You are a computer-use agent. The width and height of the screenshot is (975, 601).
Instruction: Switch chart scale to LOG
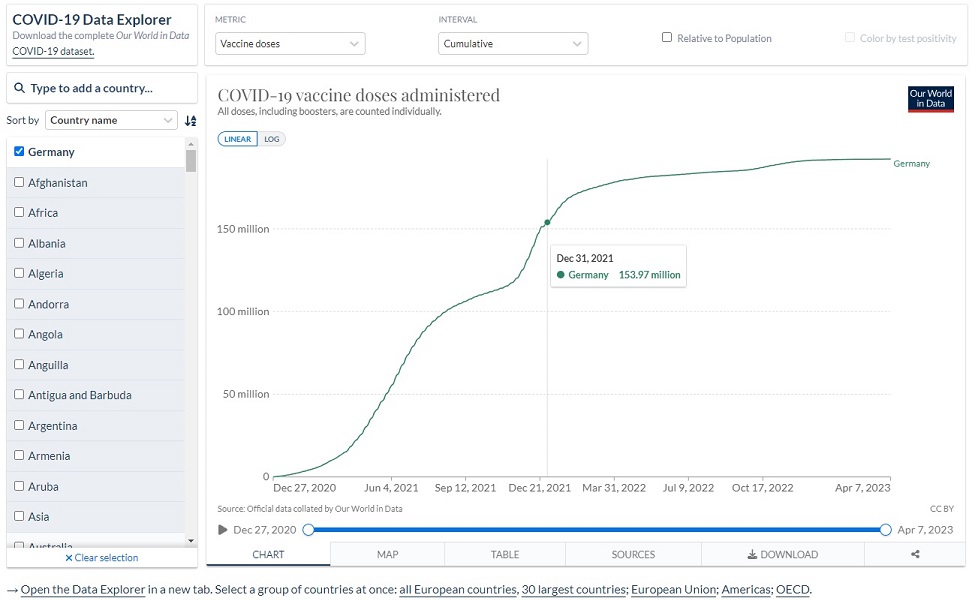click(272, 139)
